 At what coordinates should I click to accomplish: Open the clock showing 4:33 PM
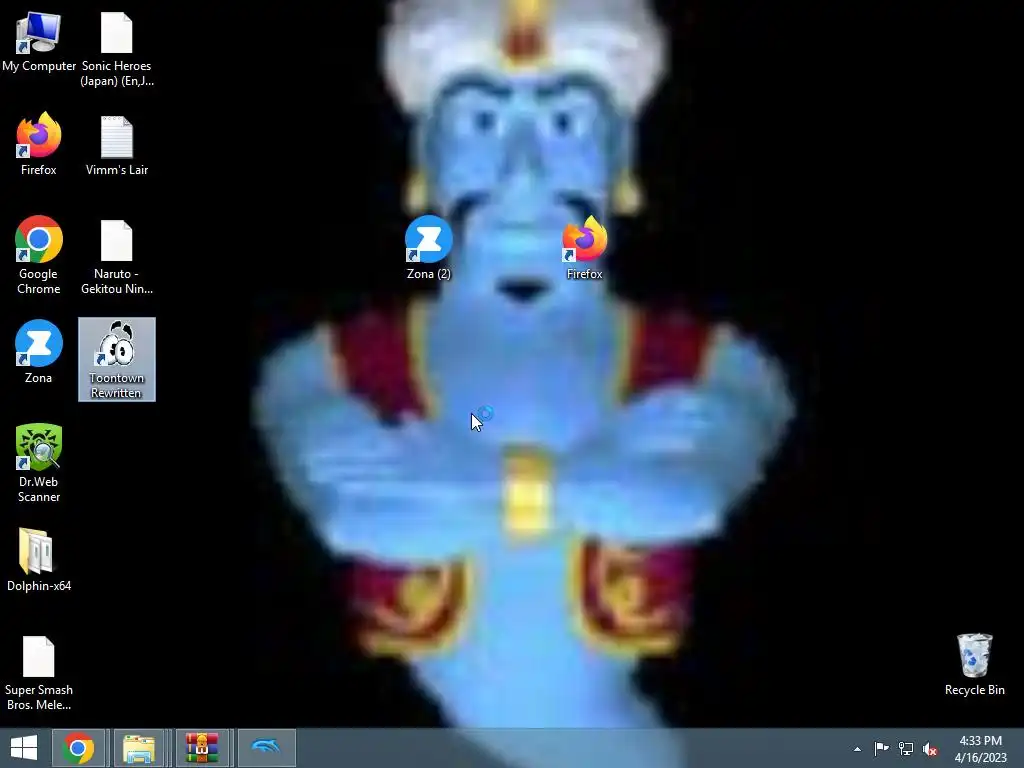tap(980, 748)
